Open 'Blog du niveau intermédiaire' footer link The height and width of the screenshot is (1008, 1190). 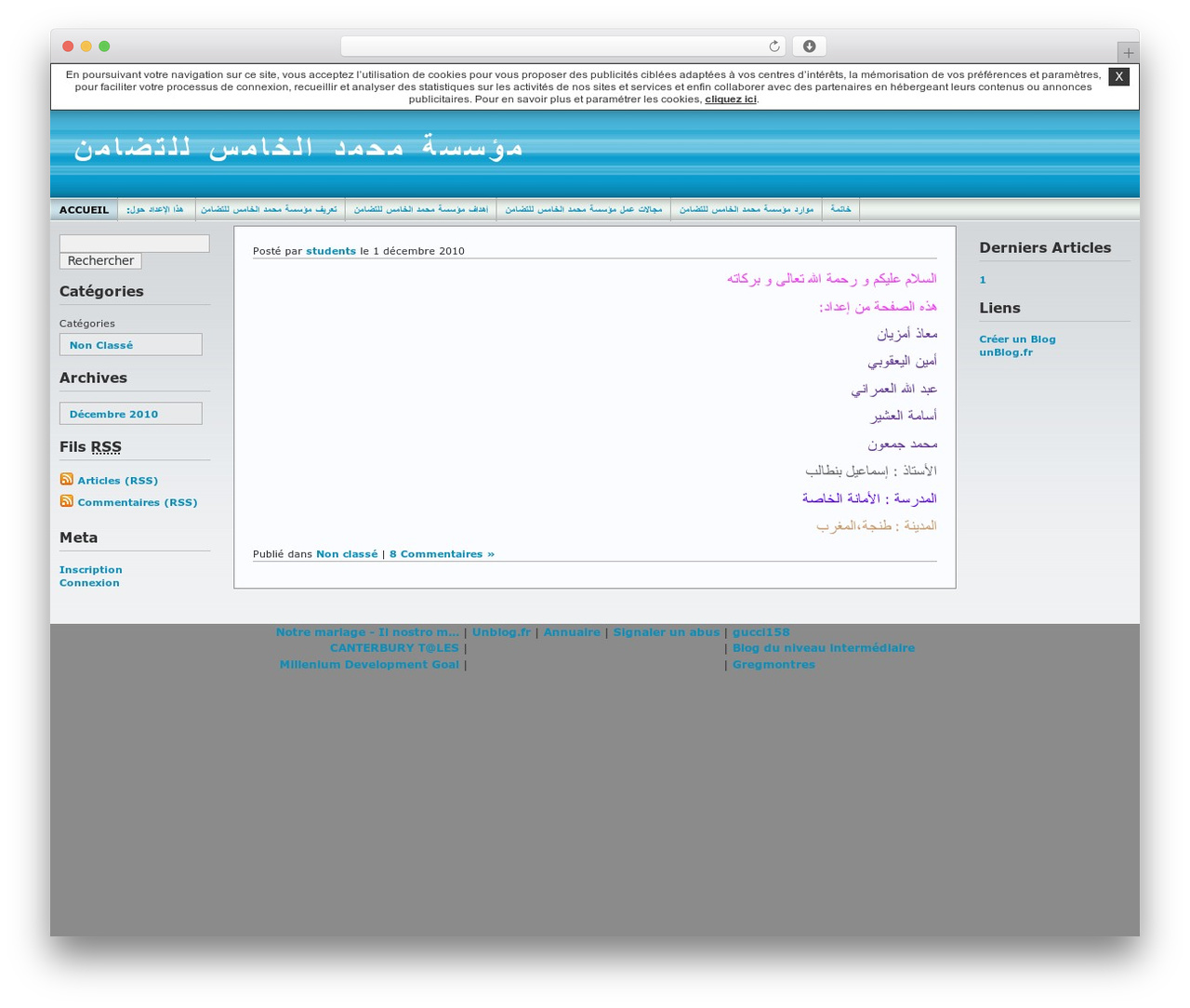click(824, 648)
